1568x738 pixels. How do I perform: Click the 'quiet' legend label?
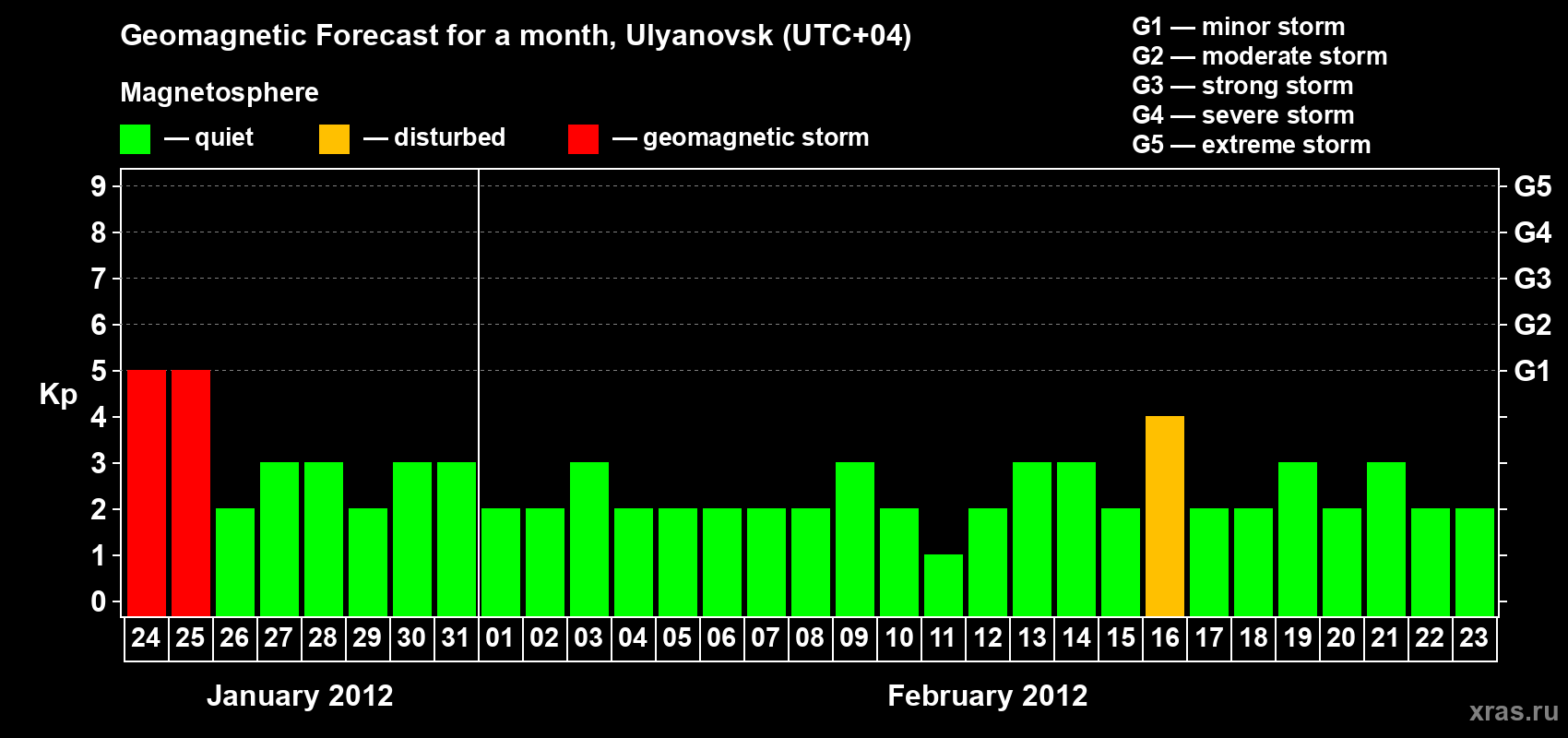click(224, 137)
